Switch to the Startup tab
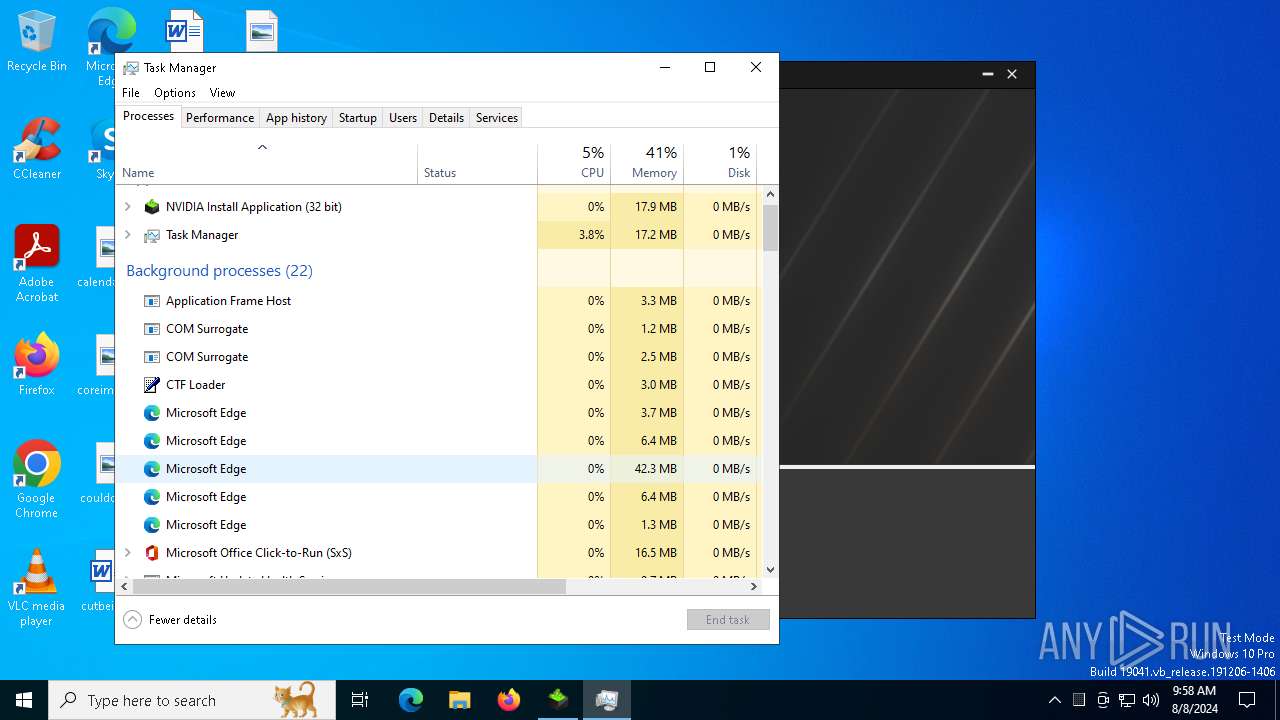The image size is (1280, 720). (x=357, y=118)
